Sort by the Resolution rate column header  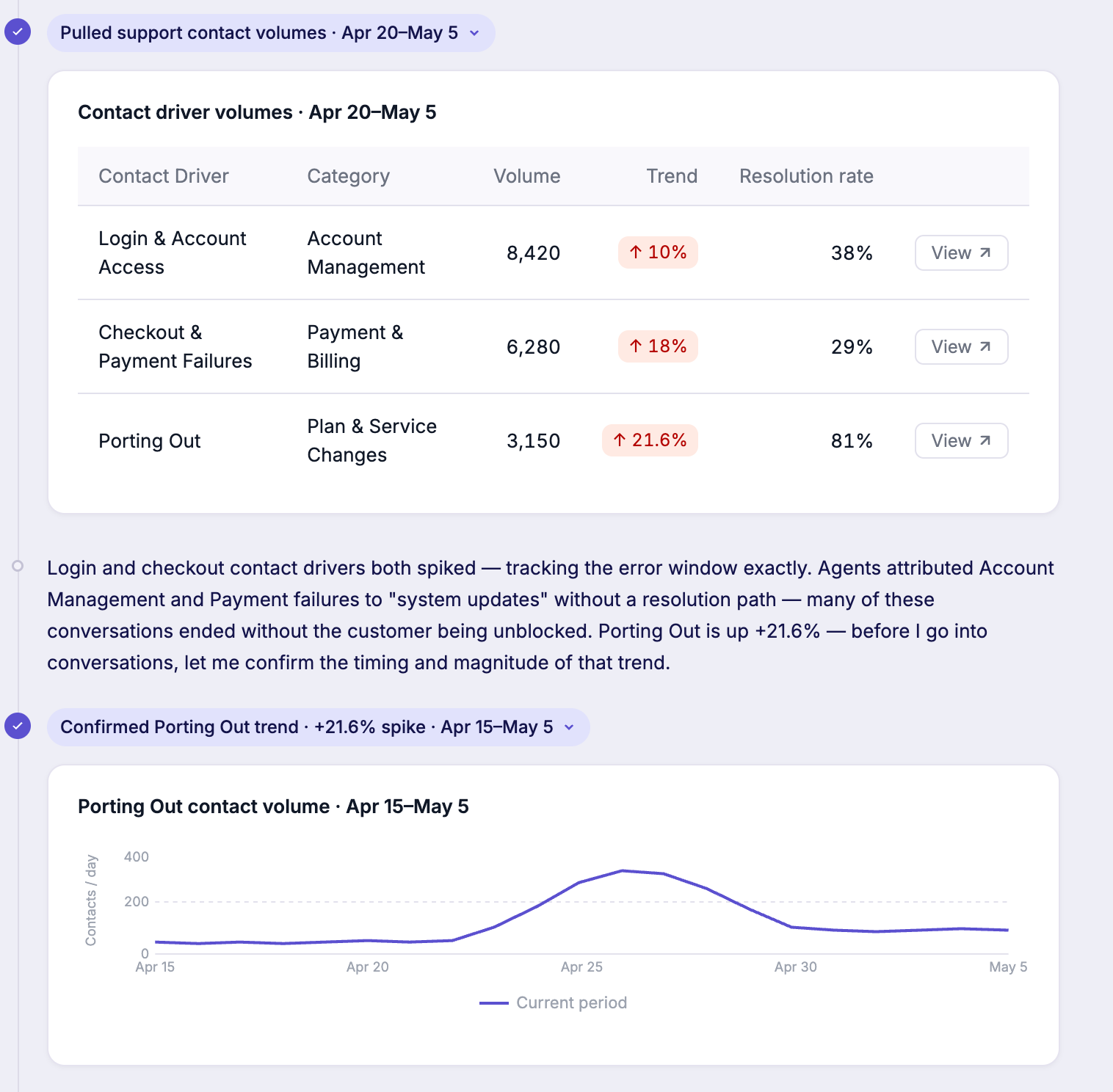pos(806,176)
